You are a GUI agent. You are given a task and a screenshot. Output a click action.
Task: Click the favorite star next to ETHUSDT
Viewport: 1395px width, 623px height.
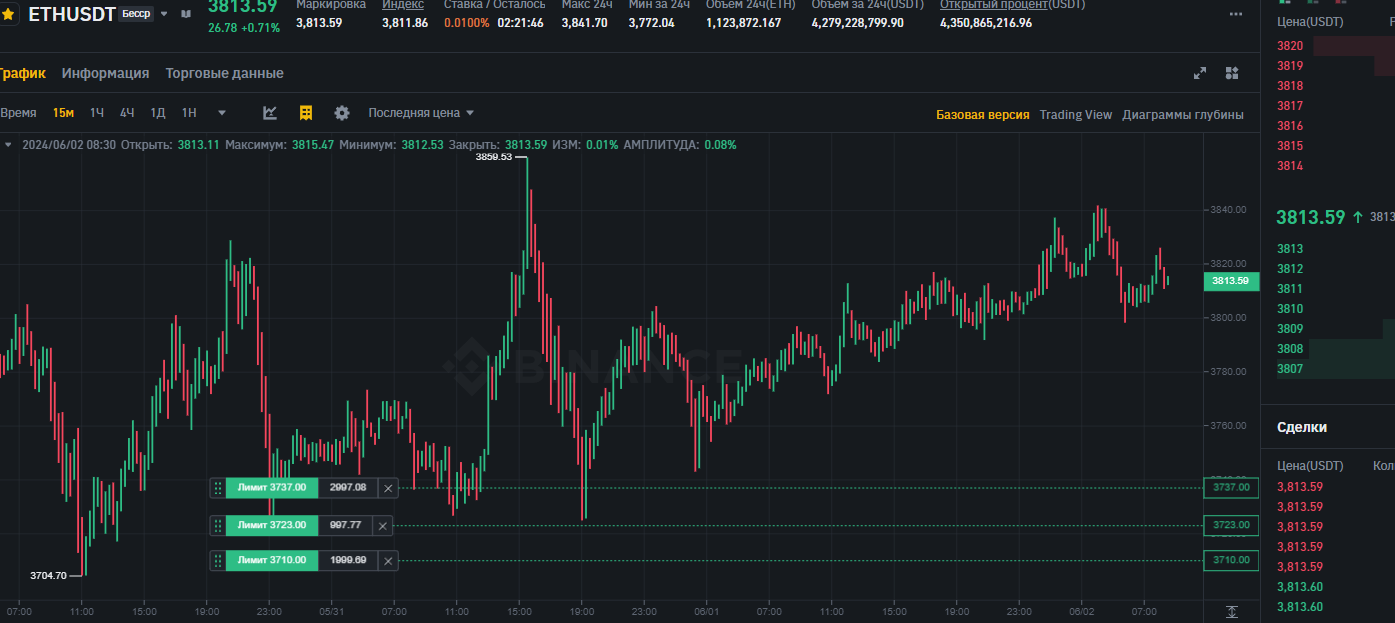[8, 15]
